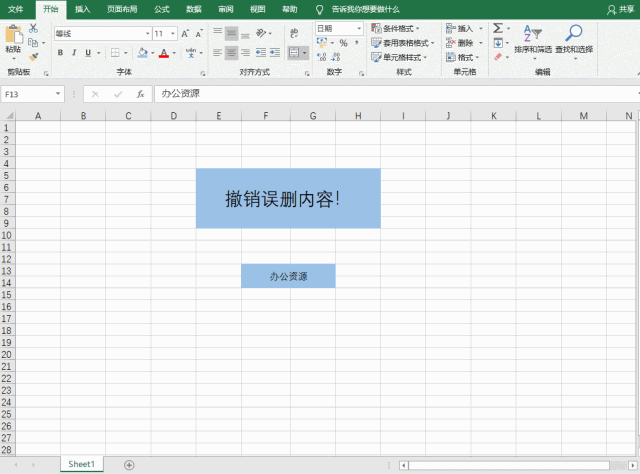640x474 pixels.
Task: Select the Sheet1 tab
Action: pos(82,464)
